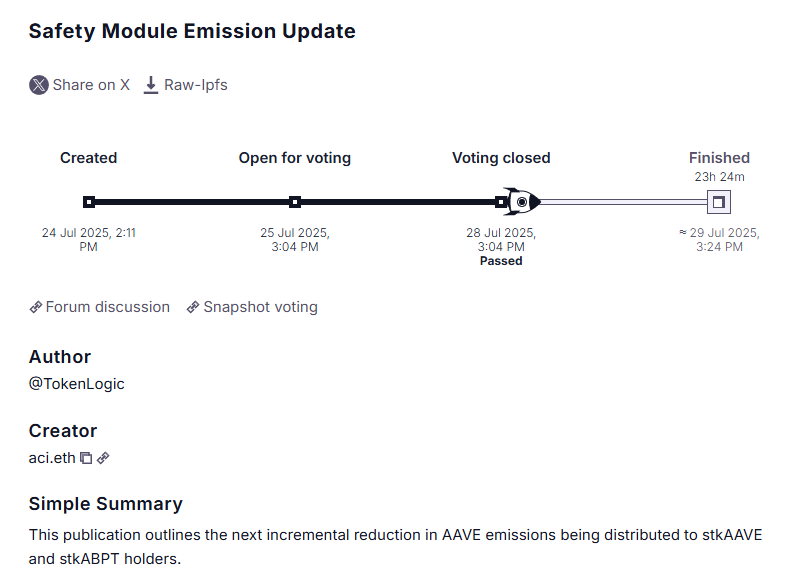Click the 23h 24m remaining time label

(719, 177)
